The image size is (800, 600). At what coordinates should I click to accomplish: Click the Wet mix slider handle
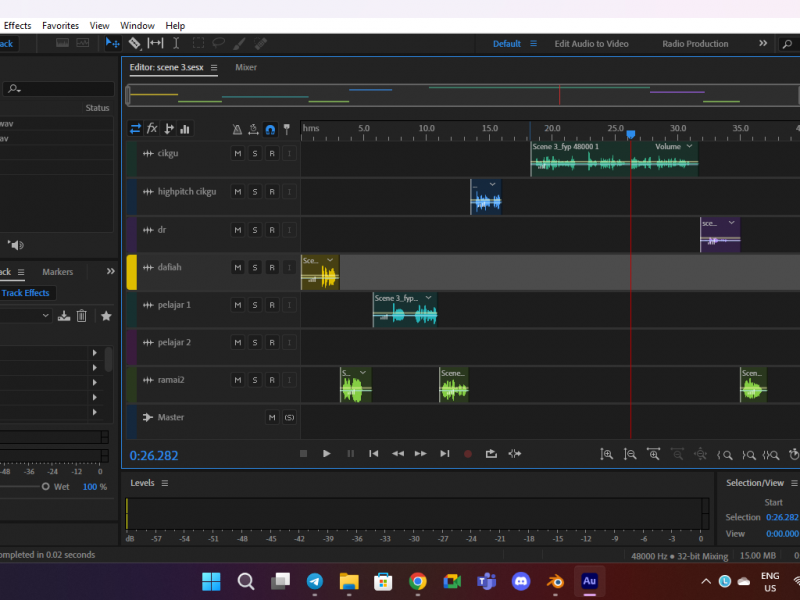point(45,486)
